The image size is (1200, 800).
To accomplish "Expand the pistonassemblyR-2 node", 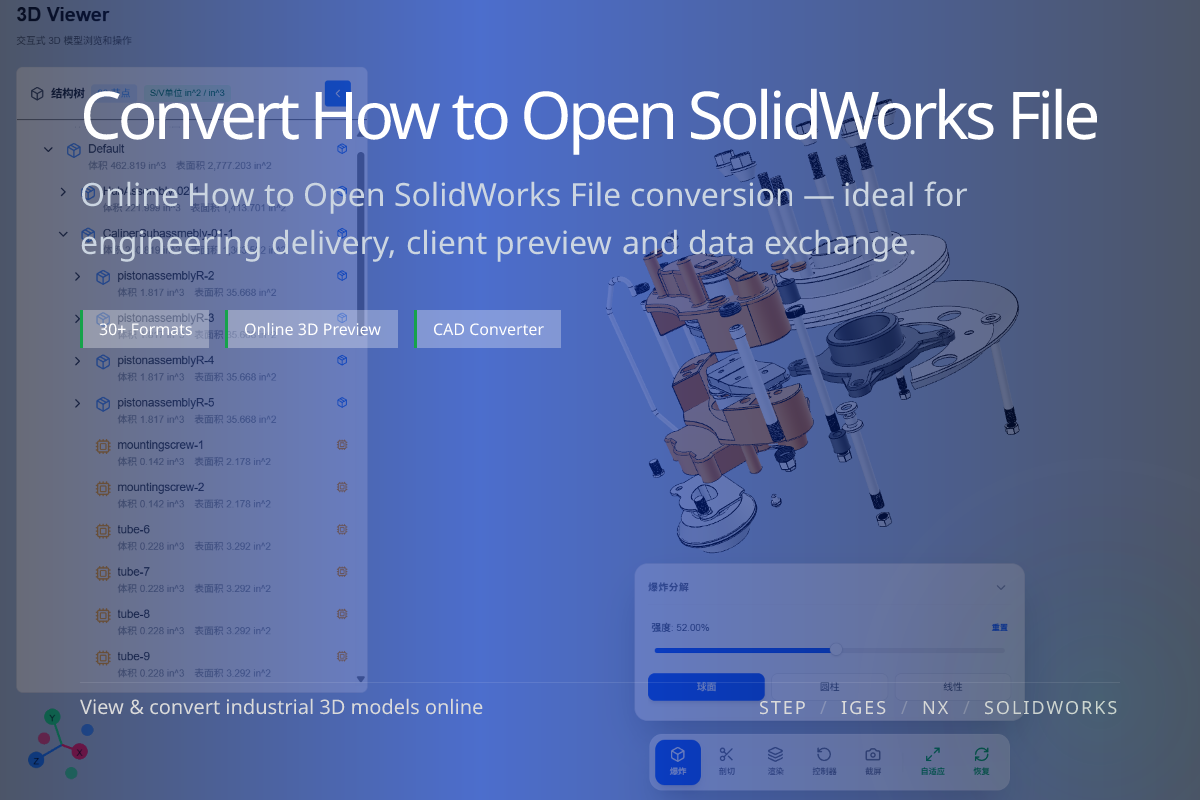I will pos(78,276).
